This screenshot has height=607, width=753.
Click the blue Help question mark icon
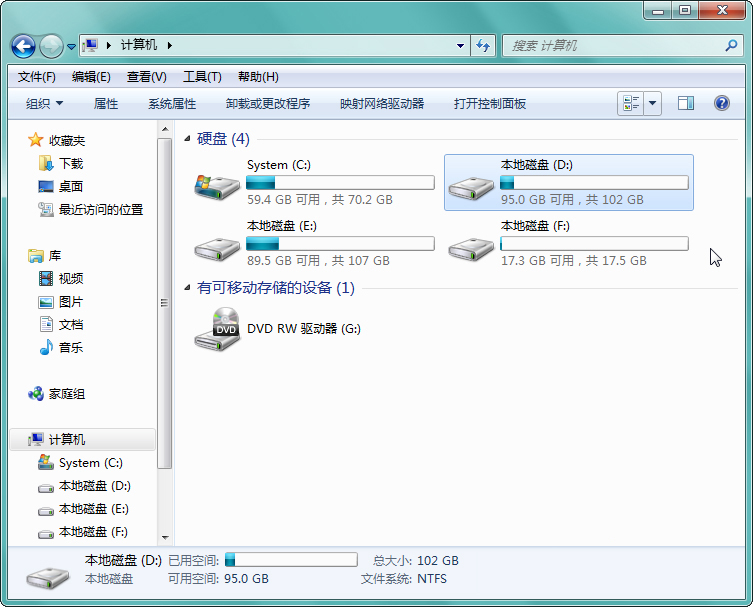pos(722,103)
